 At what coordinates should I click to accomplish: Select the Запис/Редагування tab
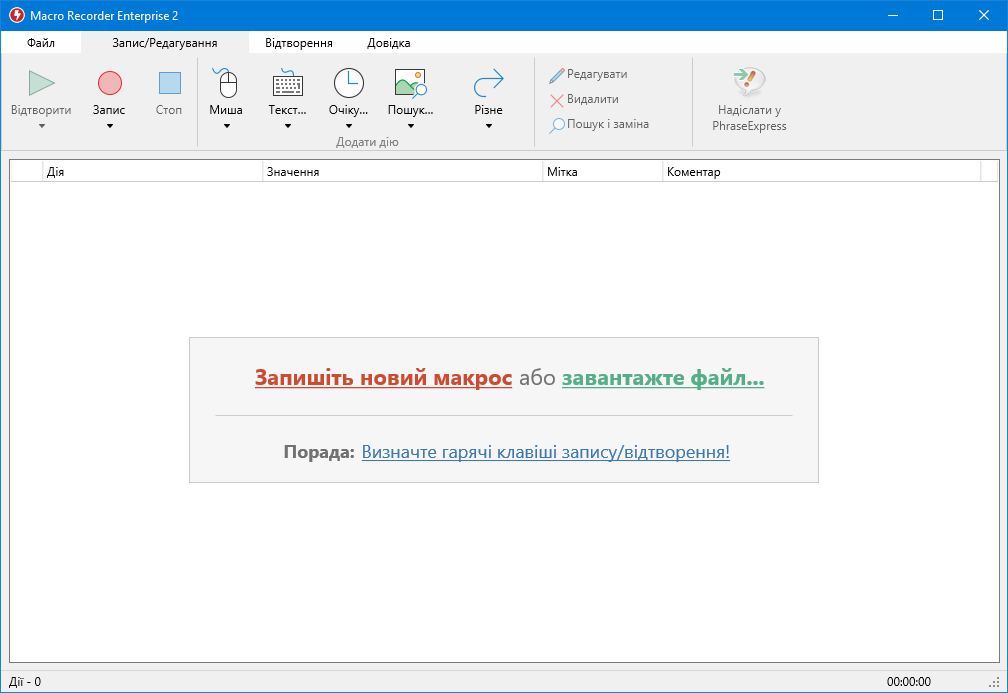coord(165,43)
